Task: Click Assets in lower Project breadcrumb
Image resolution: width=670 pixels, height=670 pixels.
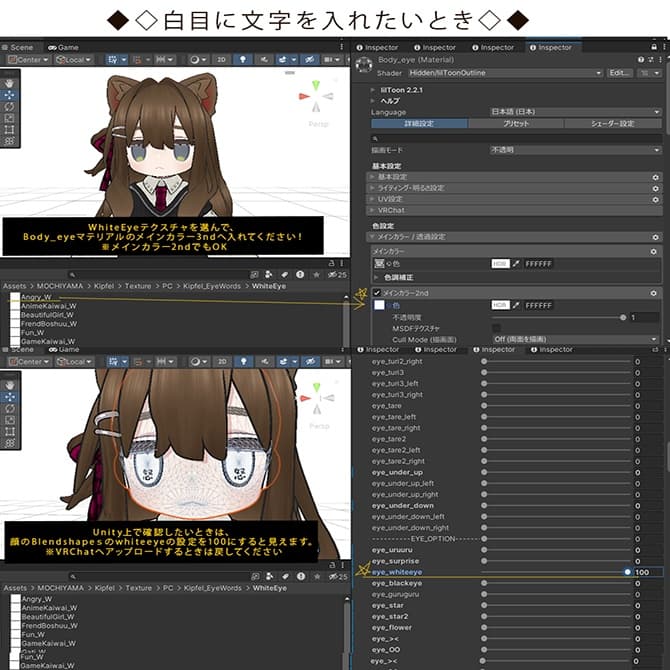Action: (15, 588)
